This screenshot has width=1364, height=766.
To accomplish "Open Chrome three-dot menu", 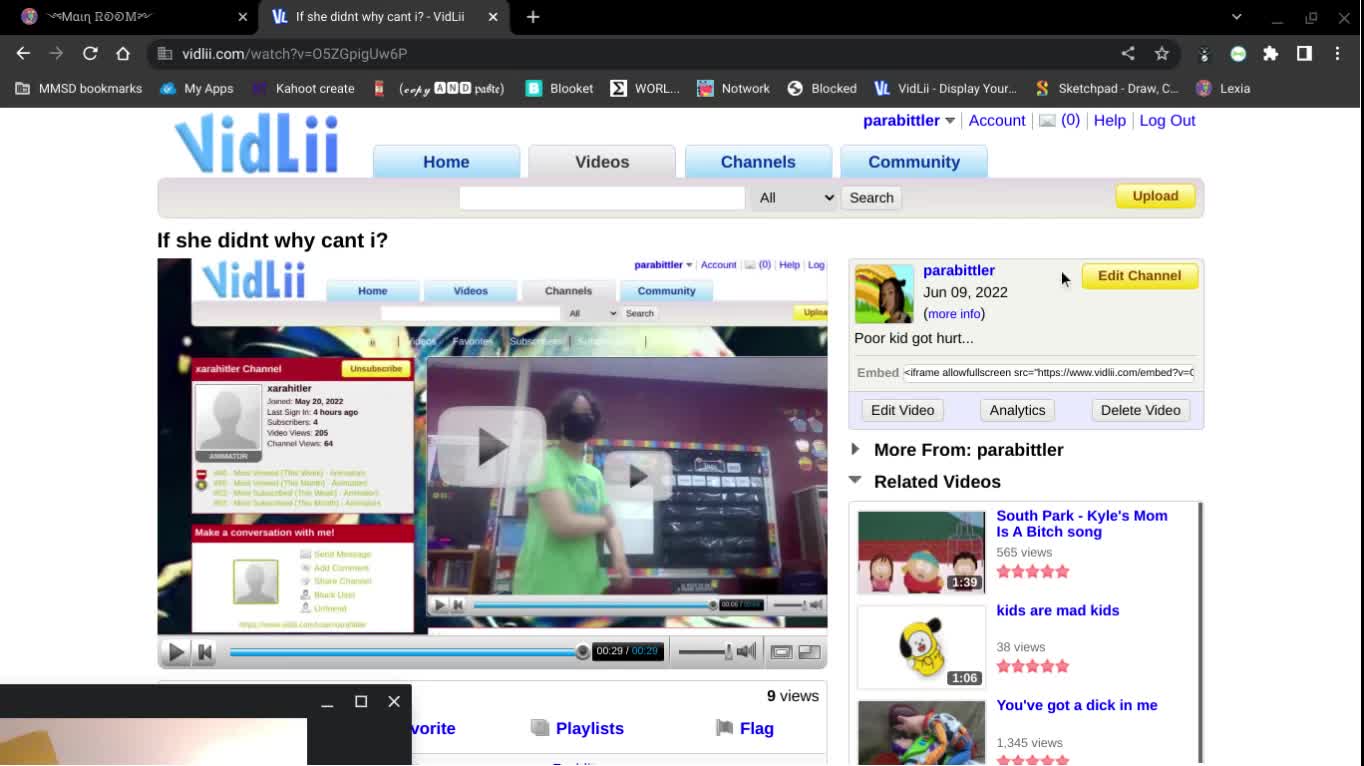I will pyautogui.click(x=1337, y=54).
